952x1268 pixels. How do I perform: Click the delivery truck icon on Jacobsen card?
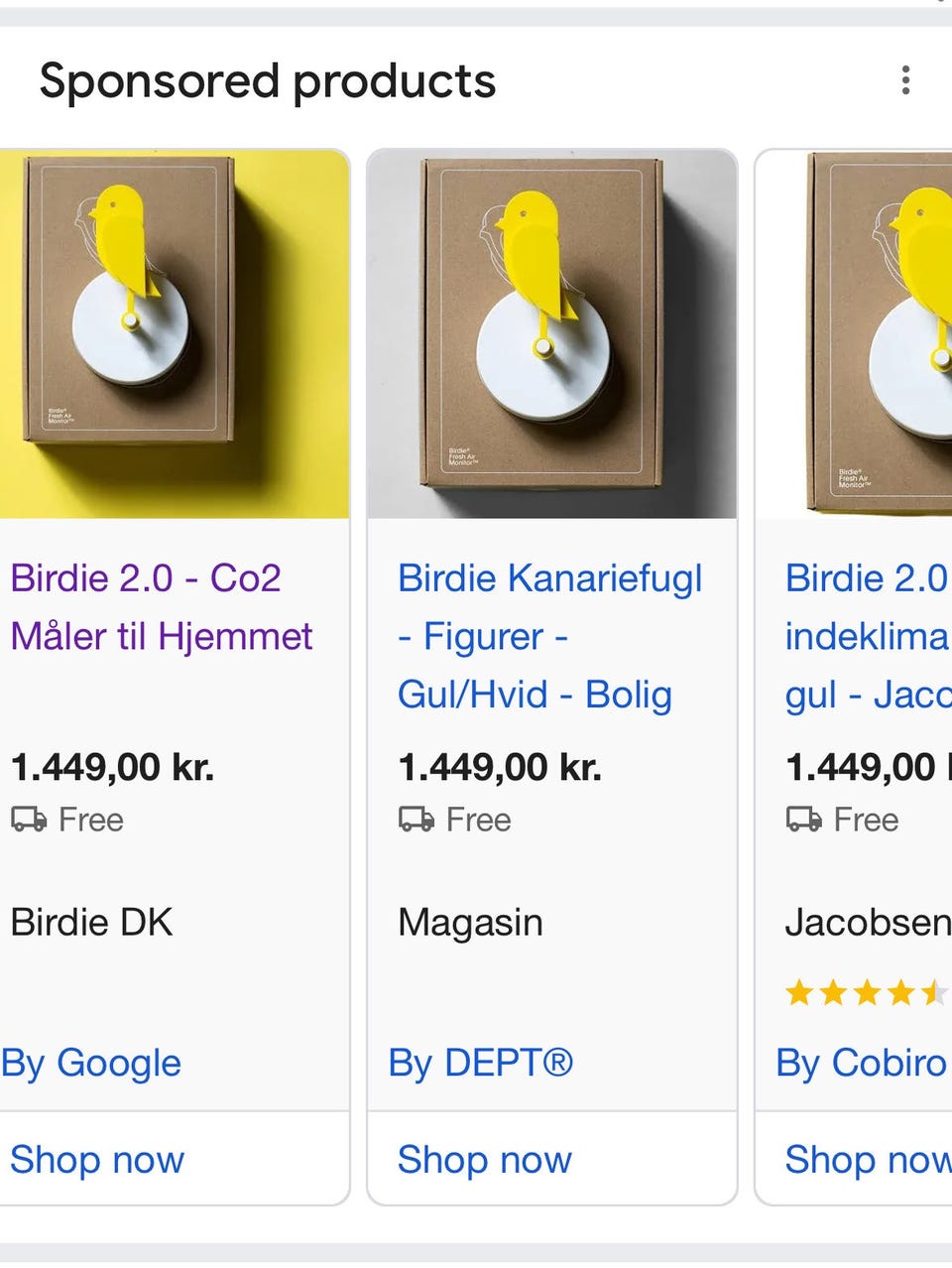[804, 820]
